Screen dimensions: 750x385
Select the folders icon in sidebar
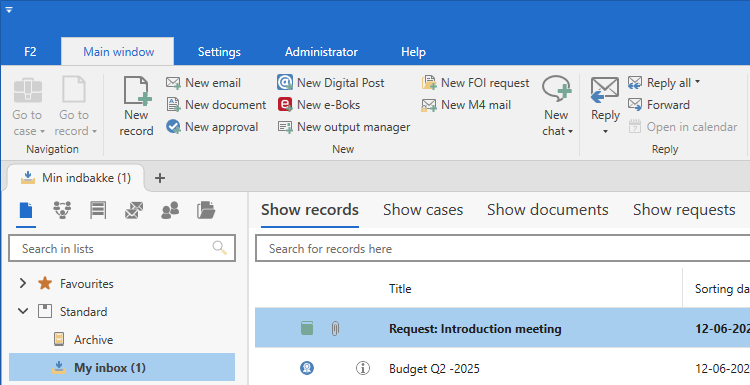tap(206, 210)
